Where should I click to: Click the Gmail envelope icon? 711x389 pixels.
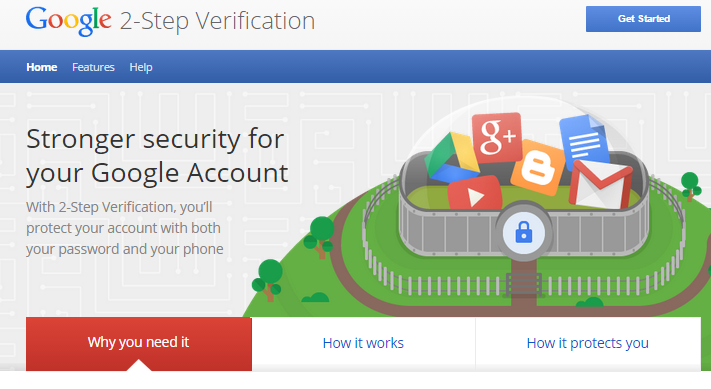click(x=600, y=185)
